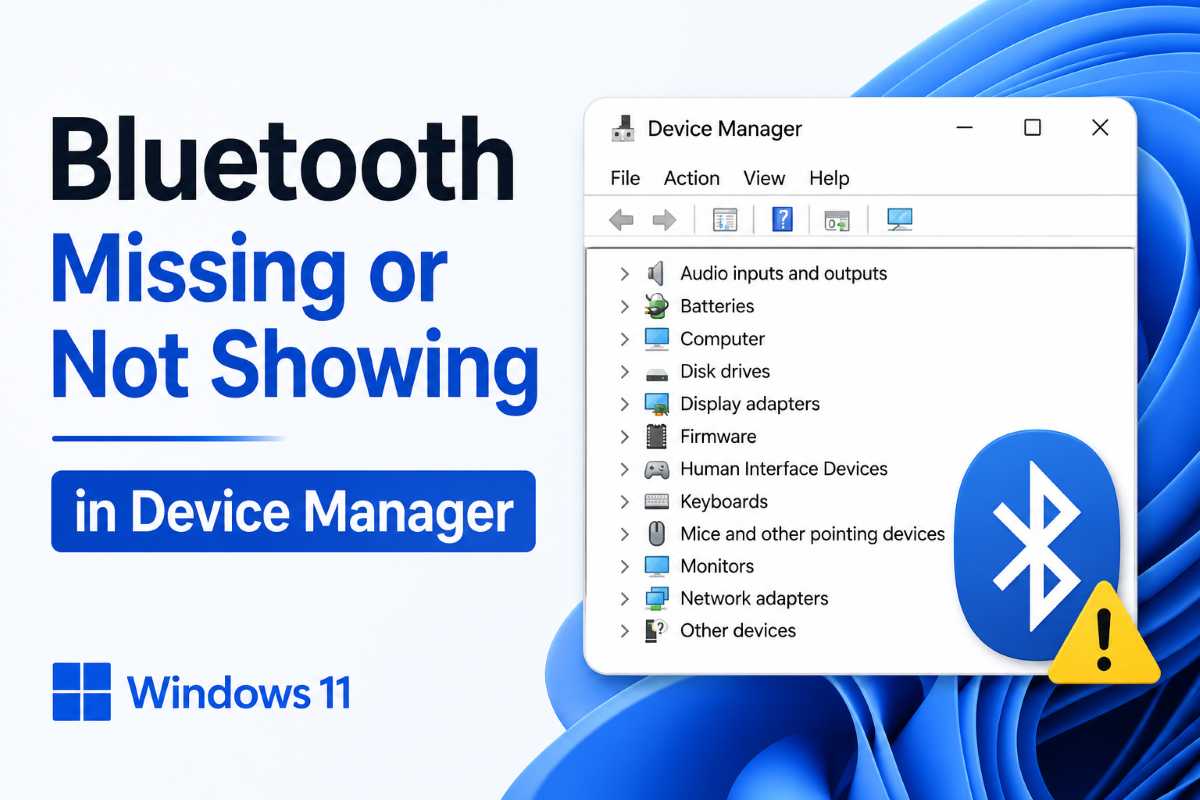This screenshot has width=1200, height=800.
Task: Click the Network adapters icon
Action: coord(656,598)
